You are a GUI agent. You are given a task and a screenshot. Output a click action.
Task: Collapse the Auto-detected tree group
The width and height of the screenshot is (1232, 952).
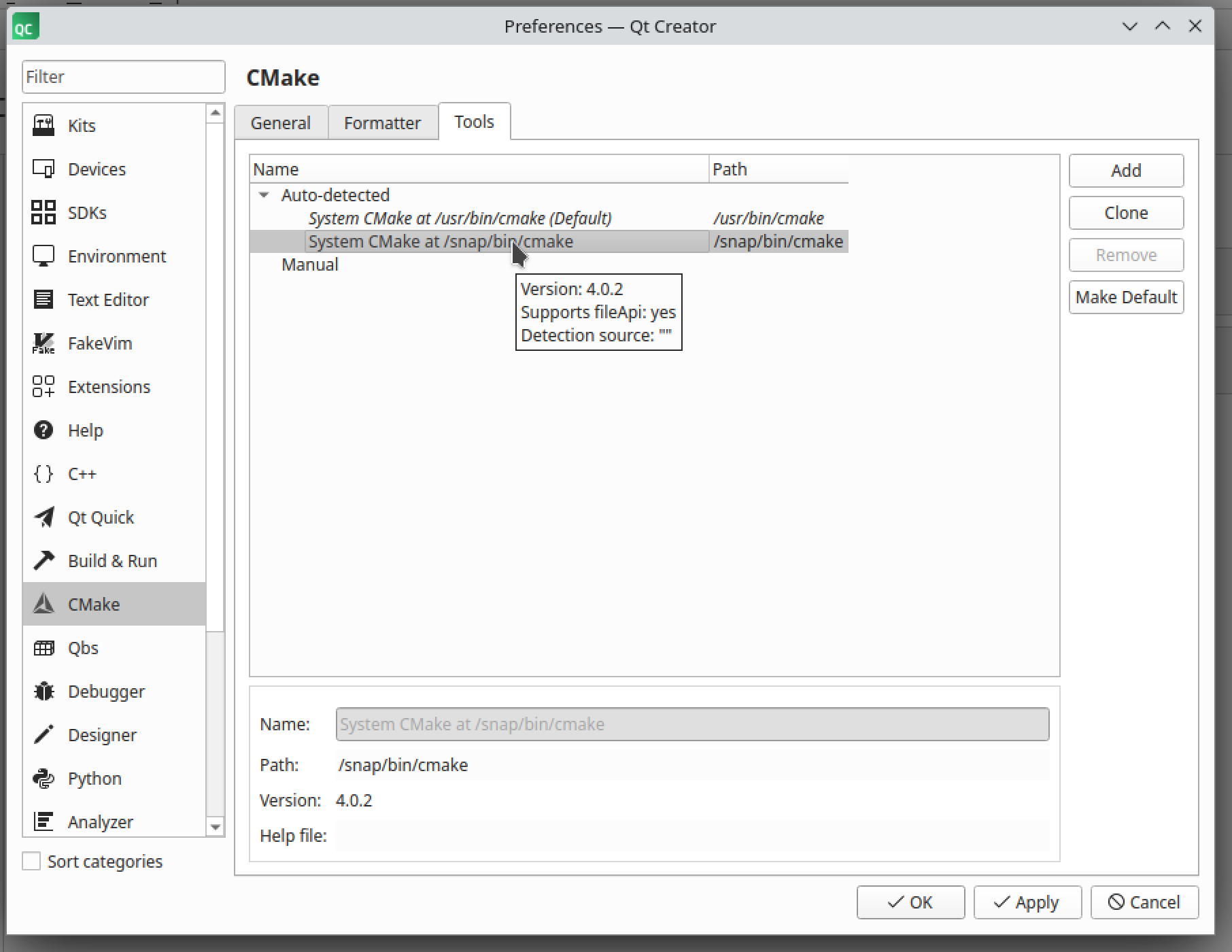click(x=264, y=195)
